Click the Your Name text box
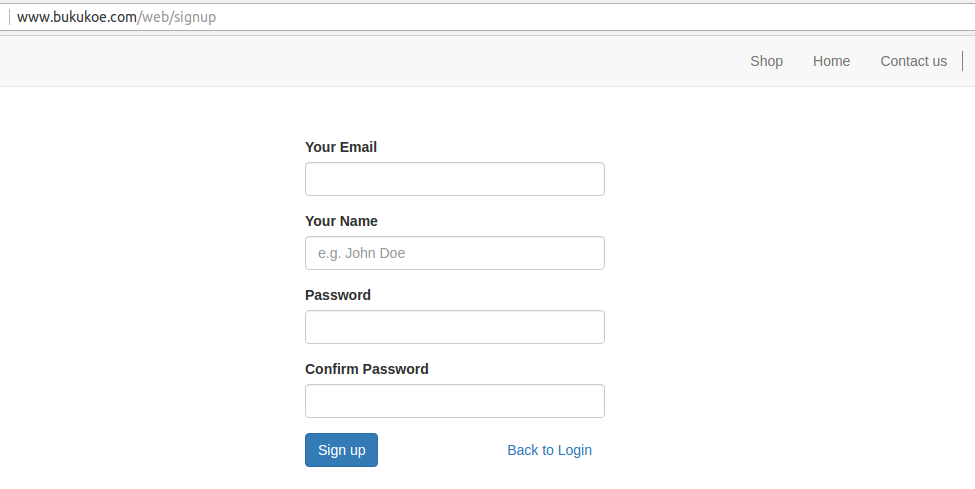Image resolution: width=975 pixels, height=489 pixels. (x=454, y=253)
